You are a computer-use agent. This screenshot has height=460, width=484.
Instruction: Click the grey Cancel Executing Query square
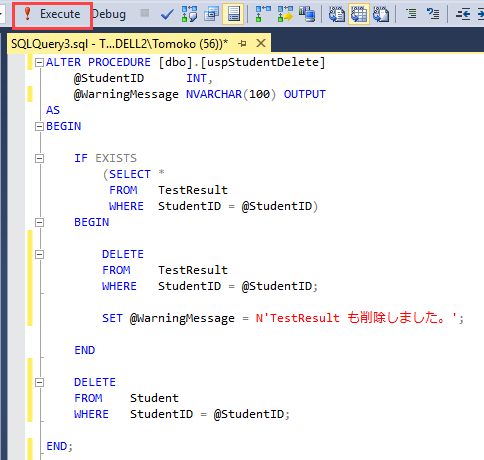145,13
